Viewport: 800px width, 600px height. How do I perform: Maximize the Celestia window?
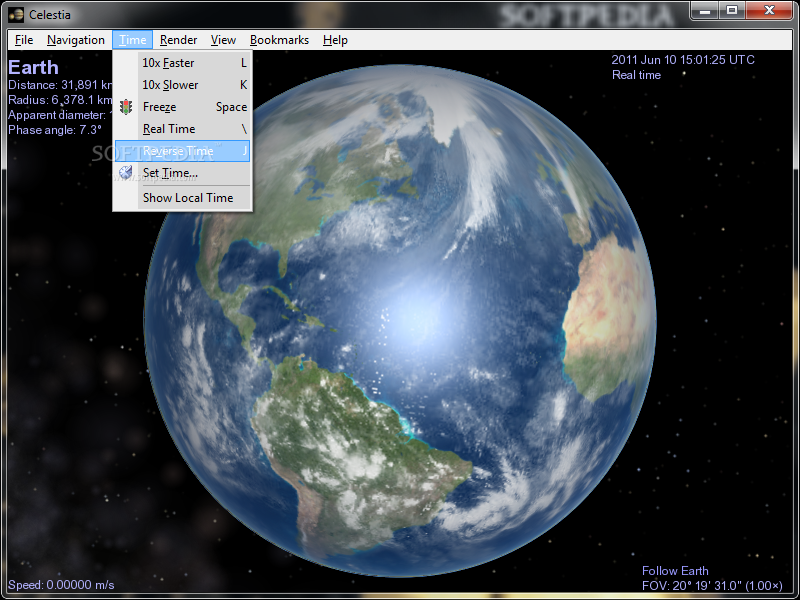[732, 11]
